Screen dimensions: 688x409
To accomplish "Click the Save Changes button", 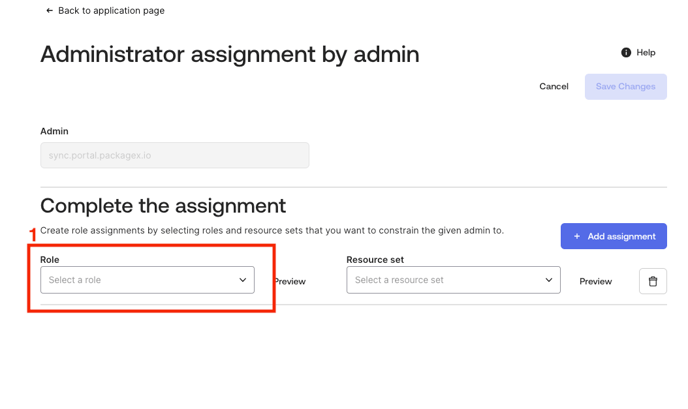I will (625, 86).
